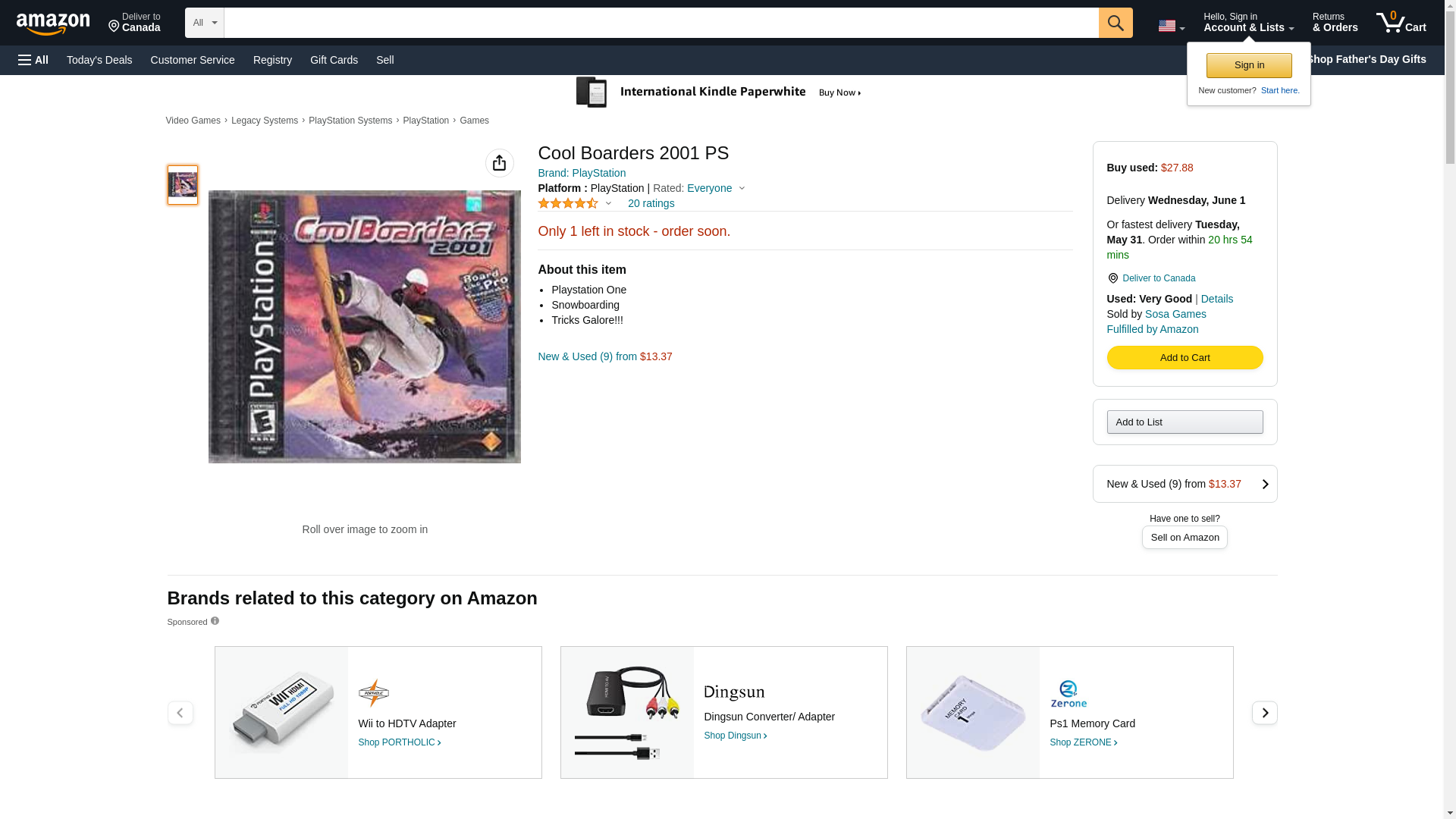Click the Amazon logo

point(53,24)
